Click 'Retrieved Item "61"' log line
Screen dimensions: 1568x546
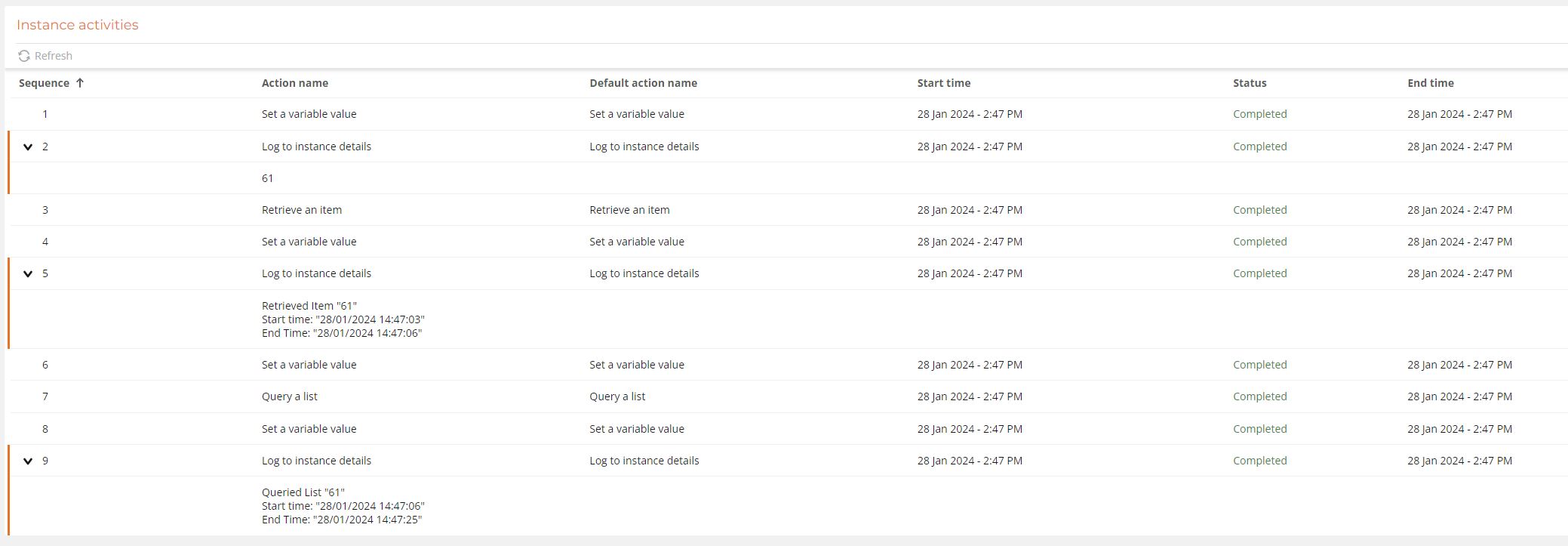click(309, 306)
